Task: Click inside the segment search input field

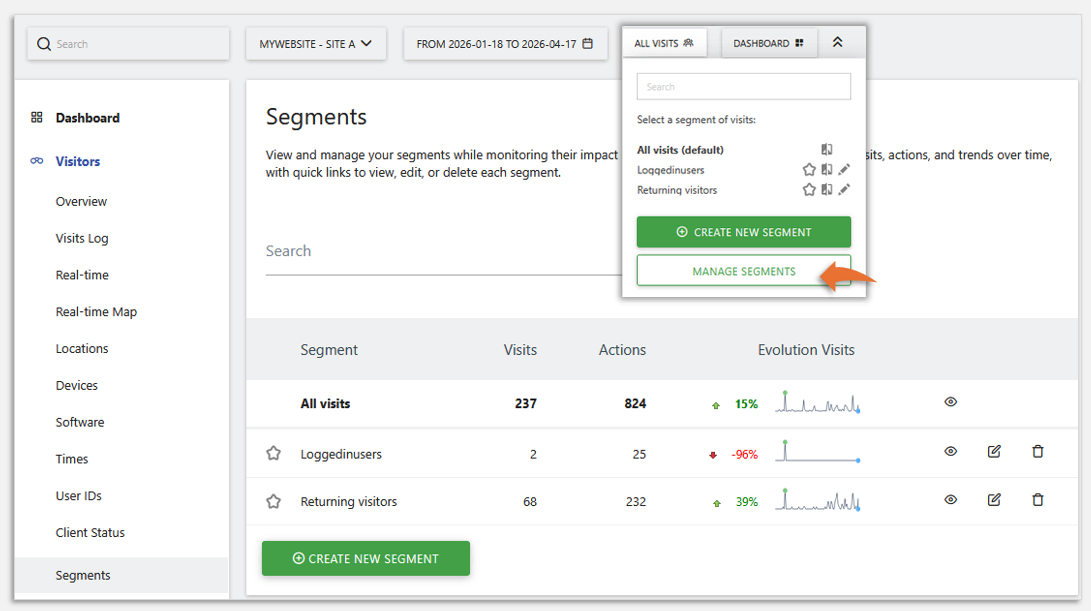Action: 743,87
